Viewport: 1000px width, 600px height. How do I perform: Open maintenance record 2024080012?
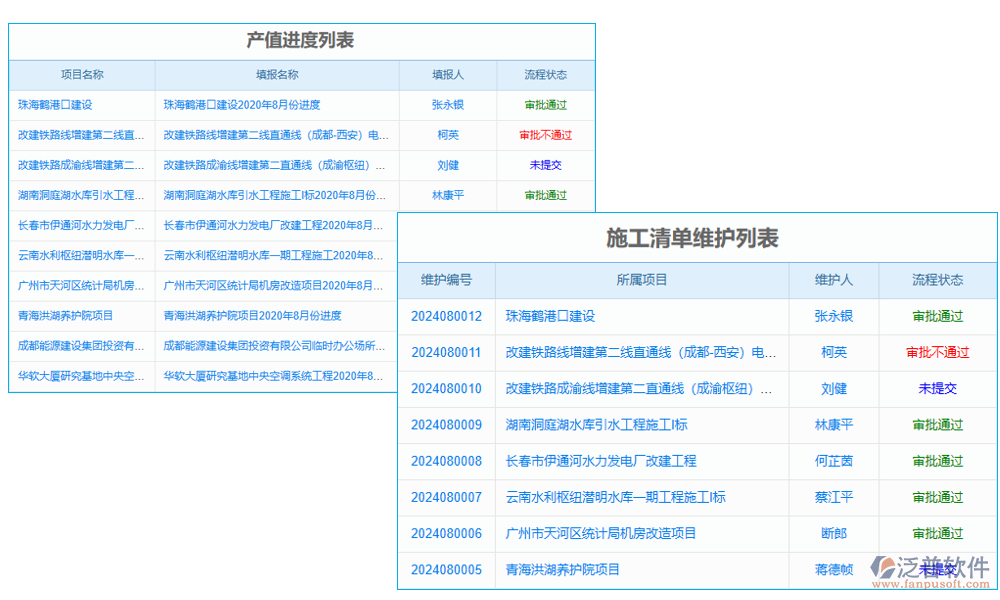446,317
